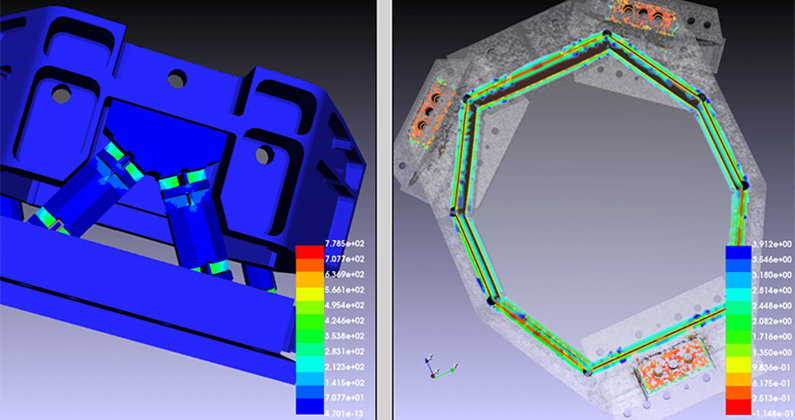
Task: Click legend value 1.716e+00
Action: tap(773, 337)
